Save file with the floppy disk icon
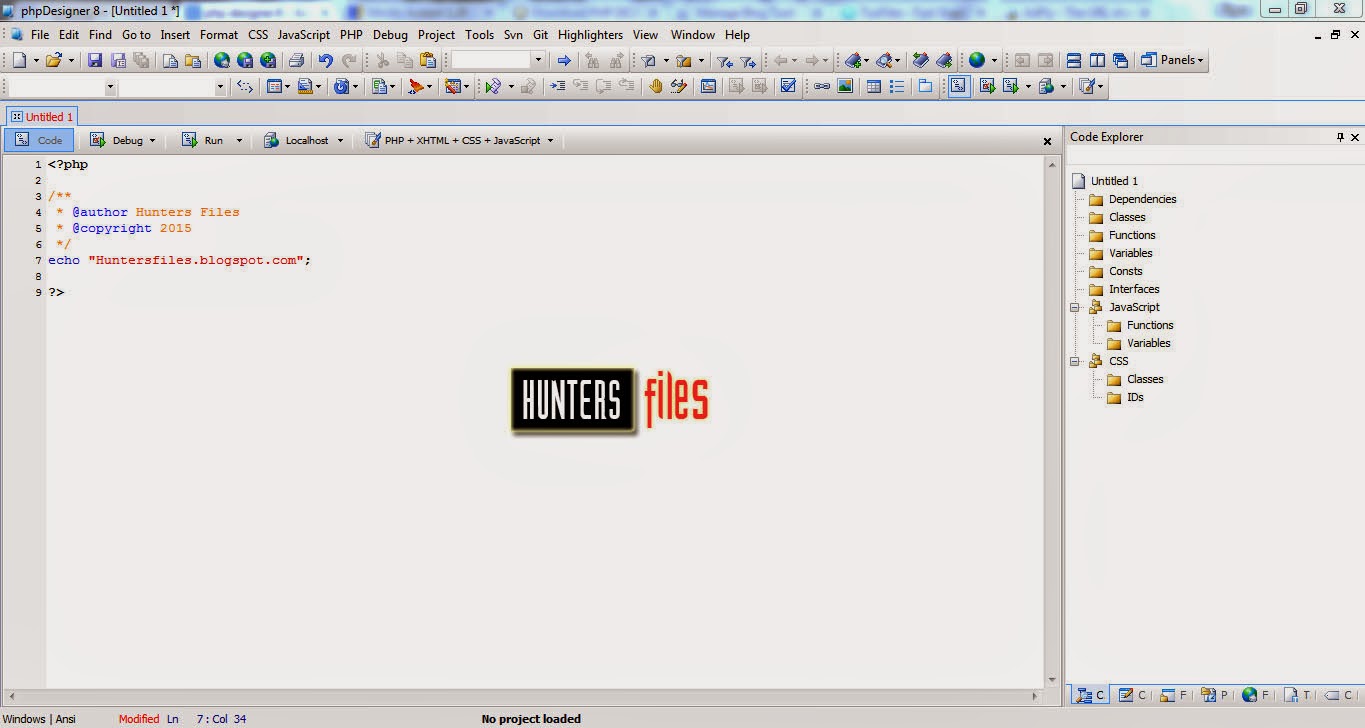Viewport: 1365px width, 728px height. click(x=95, y=60)
